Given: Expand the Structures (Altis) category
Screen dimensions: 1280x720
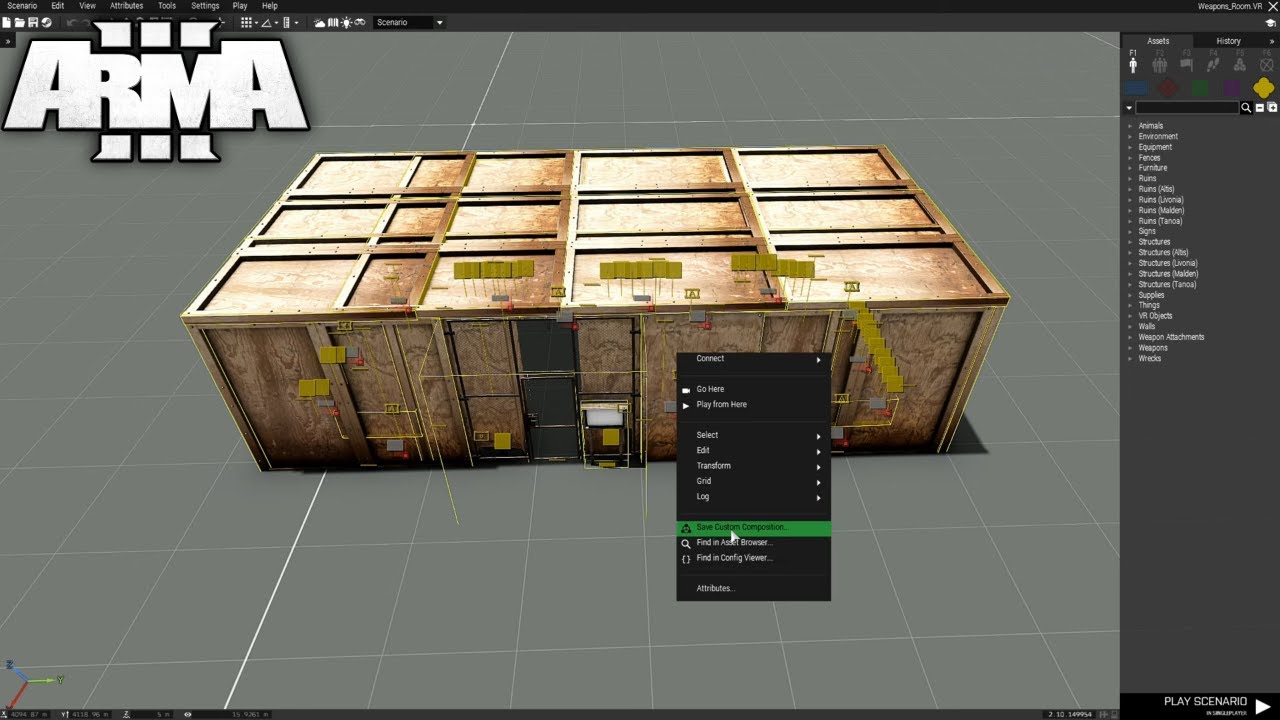Looking at the screenshot, I should pos(1130,253).
